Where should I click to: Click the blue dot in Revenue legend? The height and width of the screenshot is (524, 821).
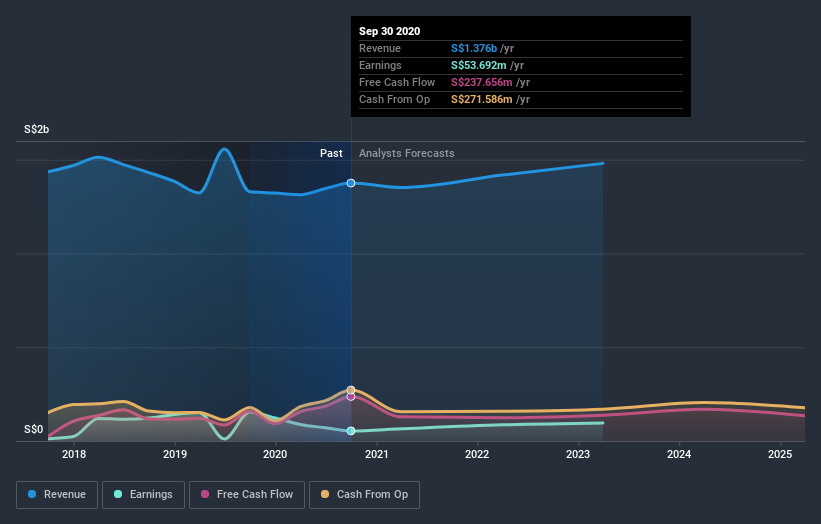coord(32,494)
